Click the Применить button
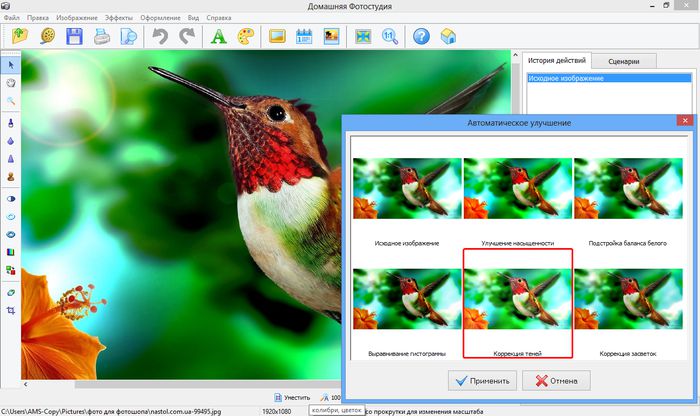Viewport: 700px width, 416px height. point(482,381)
